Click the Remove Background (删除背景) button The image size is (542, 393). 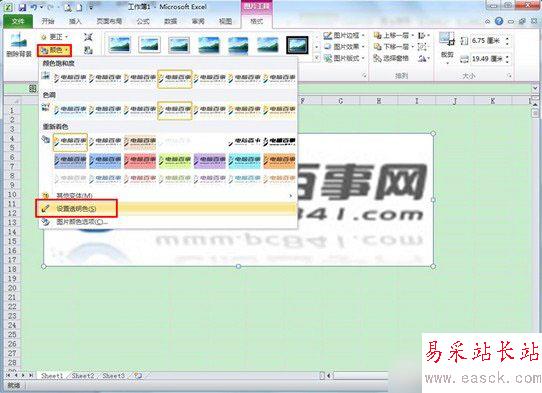click(x=19, y=45)
